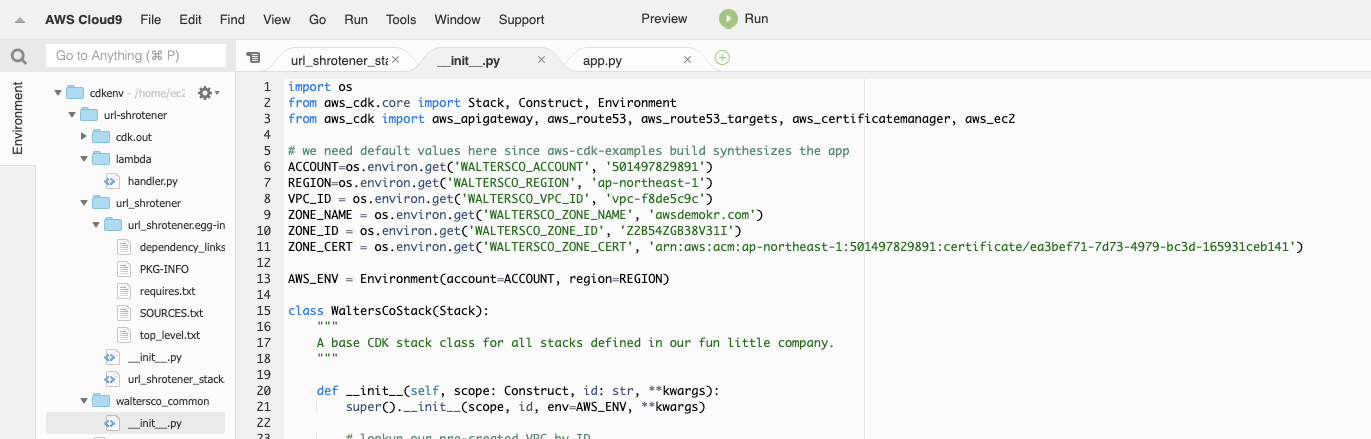Open the AWS Cloud9 menu

tap(85, 19)
